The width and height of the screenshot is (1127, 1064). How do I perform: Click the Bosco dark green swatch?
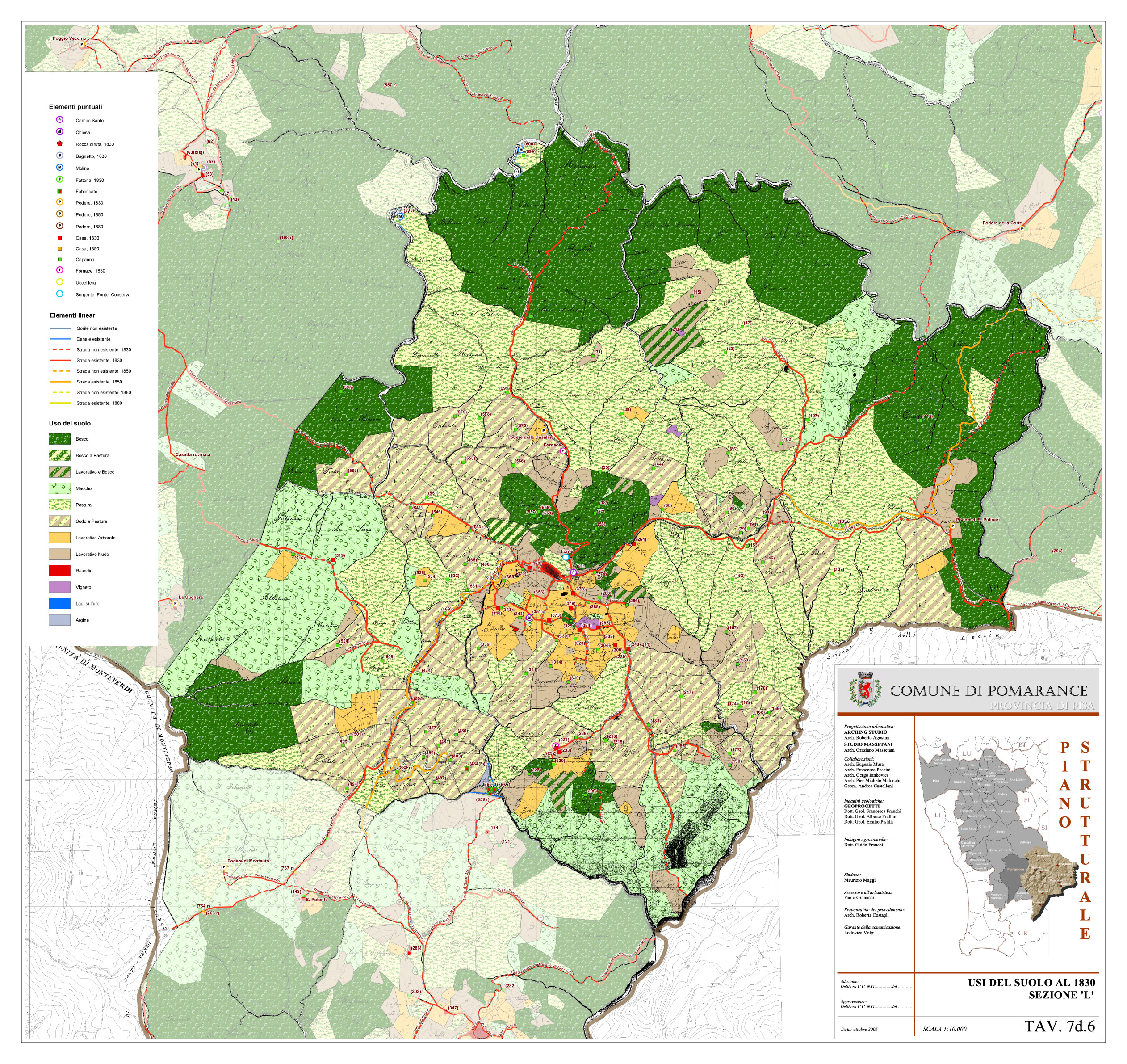[x=59, y=439]
